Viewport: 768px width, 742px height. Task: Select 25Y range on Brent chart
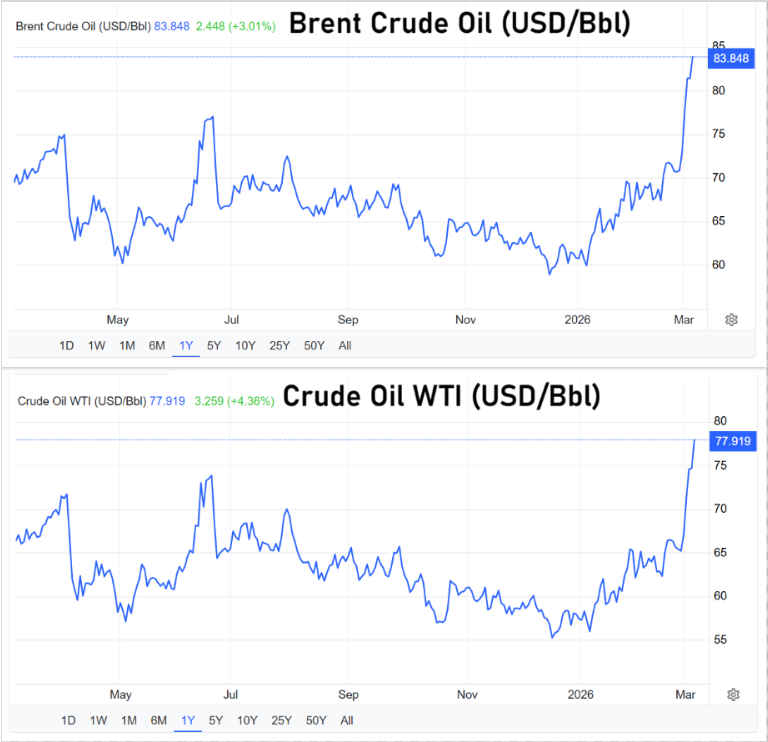(x=280, y=346)
